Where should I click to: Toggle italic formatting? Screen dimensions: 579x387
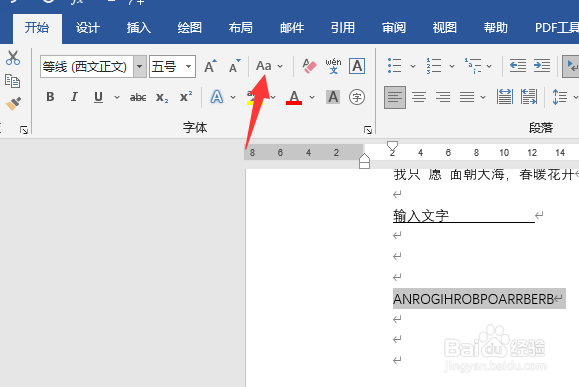(74, 97)
